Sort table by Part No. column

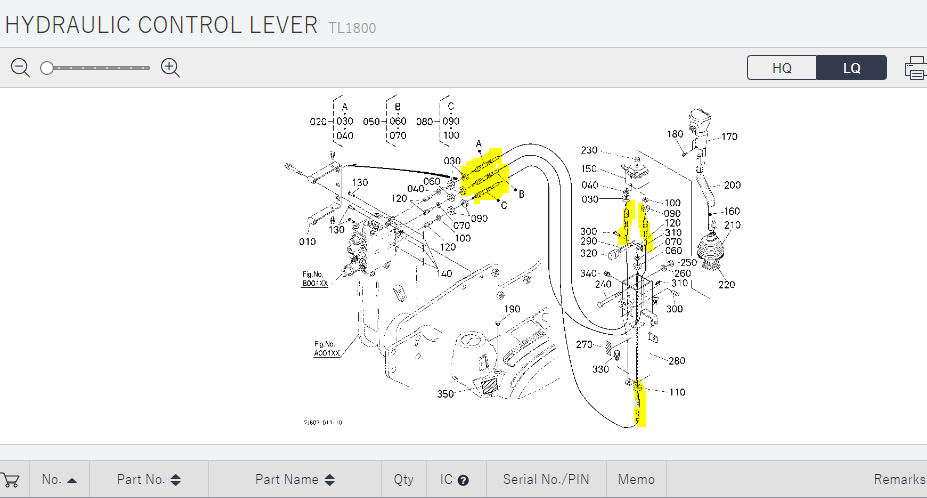pos(148,480)
